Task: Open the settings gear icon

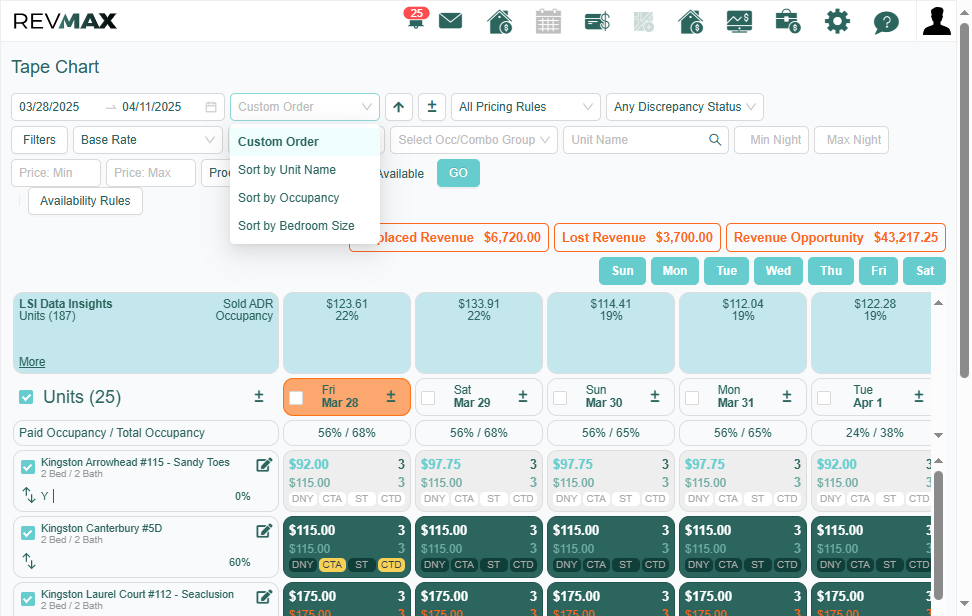Action: 837,22
